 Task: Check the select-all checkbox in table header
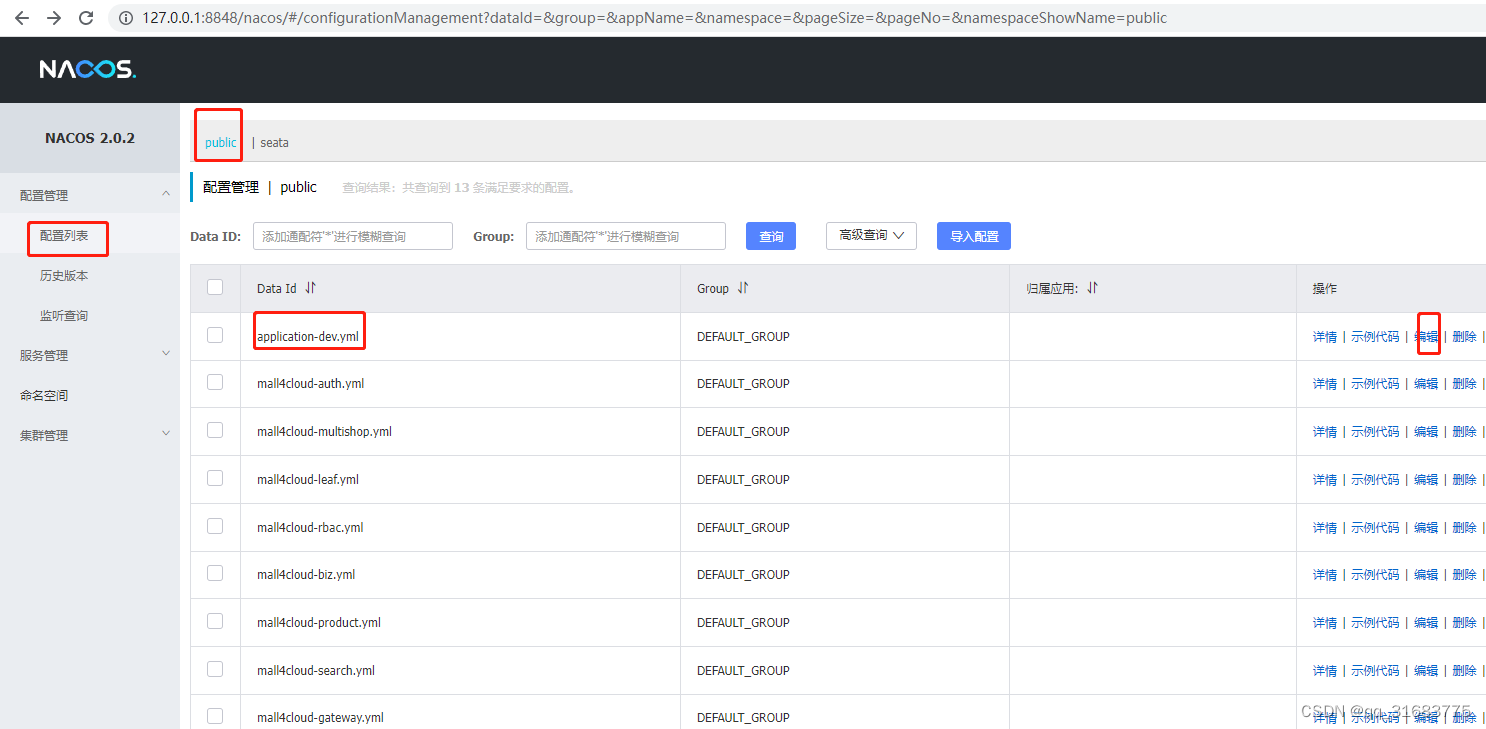tap(215, 287)
